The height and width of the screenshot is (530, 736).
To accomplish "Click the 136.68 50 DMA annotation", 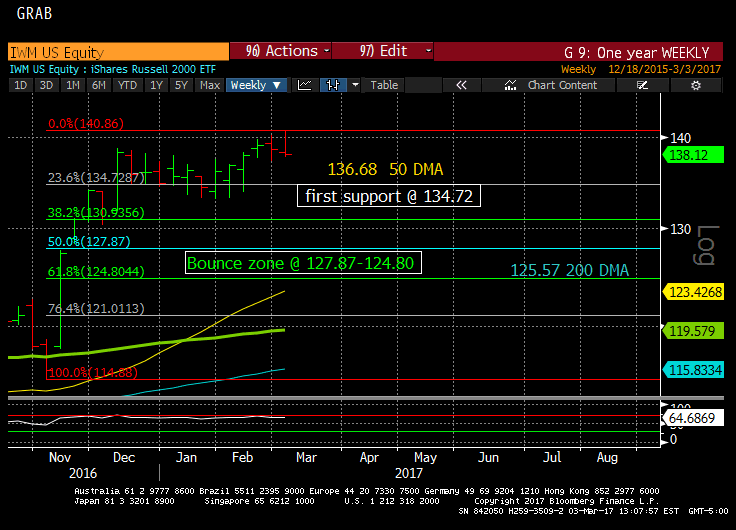I will click(x=385, y=169).
